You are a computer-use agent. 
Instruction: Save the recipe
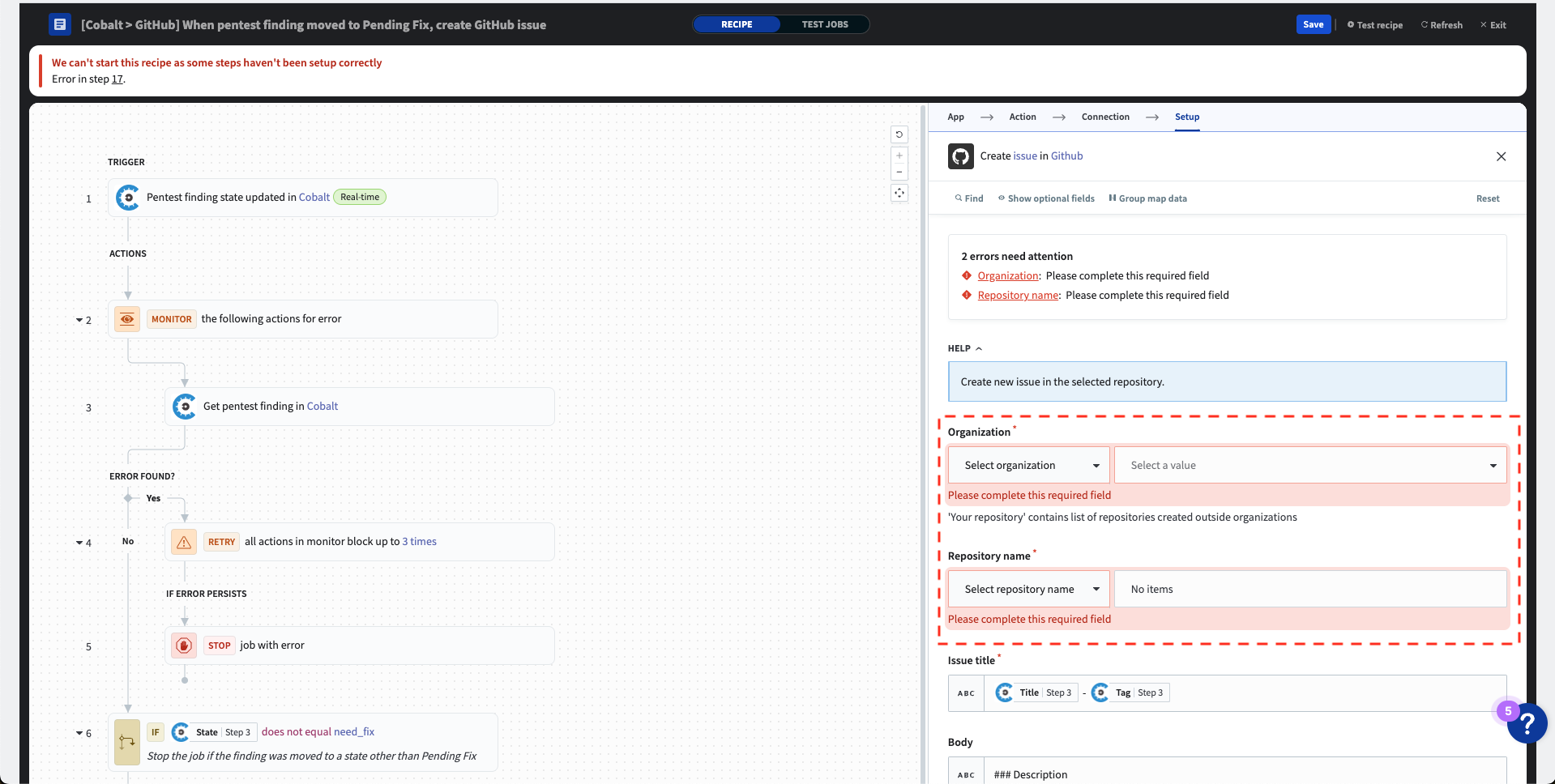click(1314, 24)
